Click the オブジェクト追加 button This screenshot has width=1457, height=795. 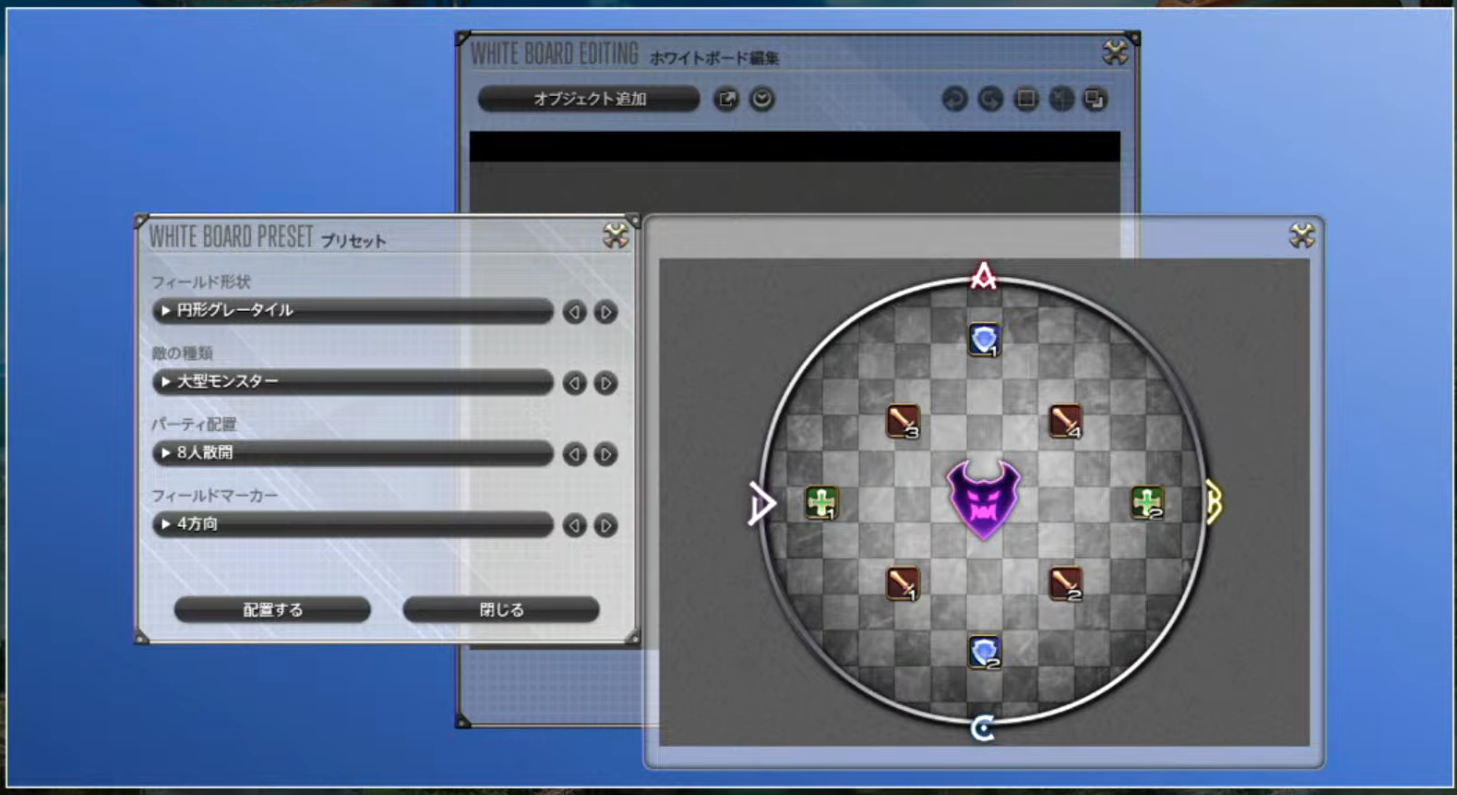click(x=589, y=99)
